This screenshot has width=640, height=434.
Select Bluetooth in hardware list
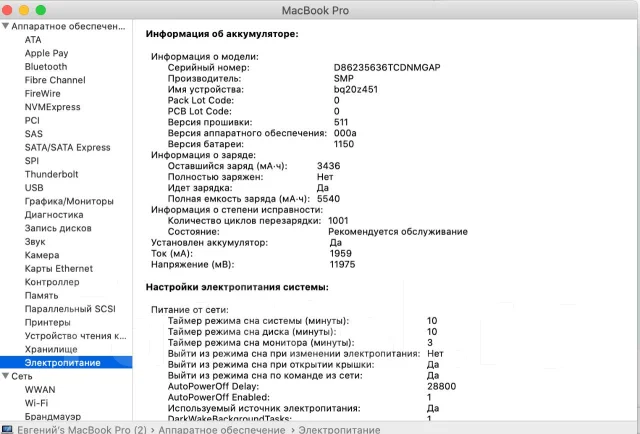46,67
